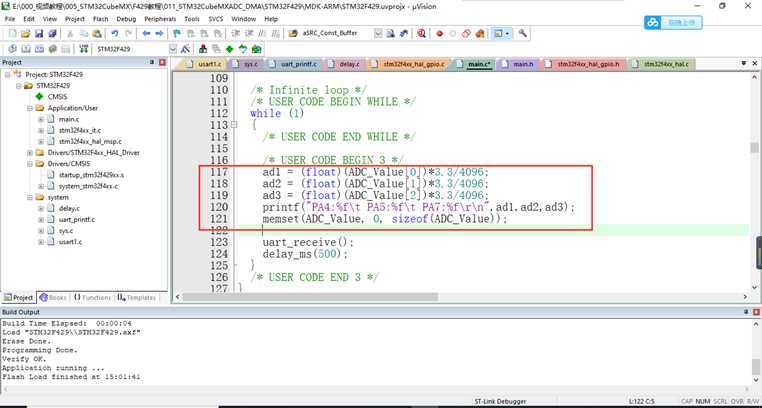Click the green diamond Run-Time Environment icon
Screen dimensions: 762x408
[x=229, y=49]
